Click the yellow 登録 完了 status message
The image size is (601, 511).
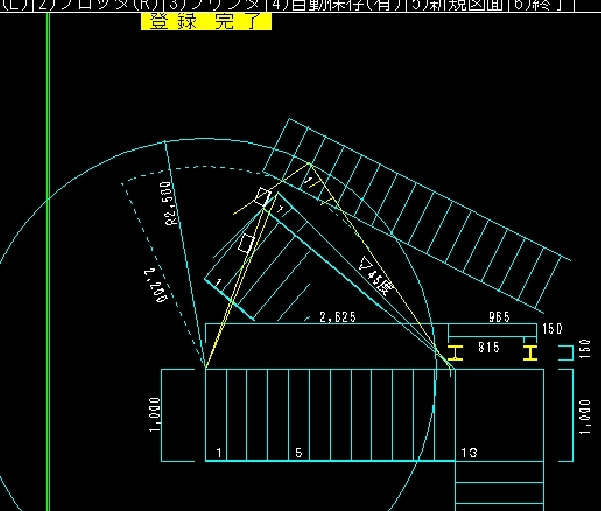[x=207, y=21]
